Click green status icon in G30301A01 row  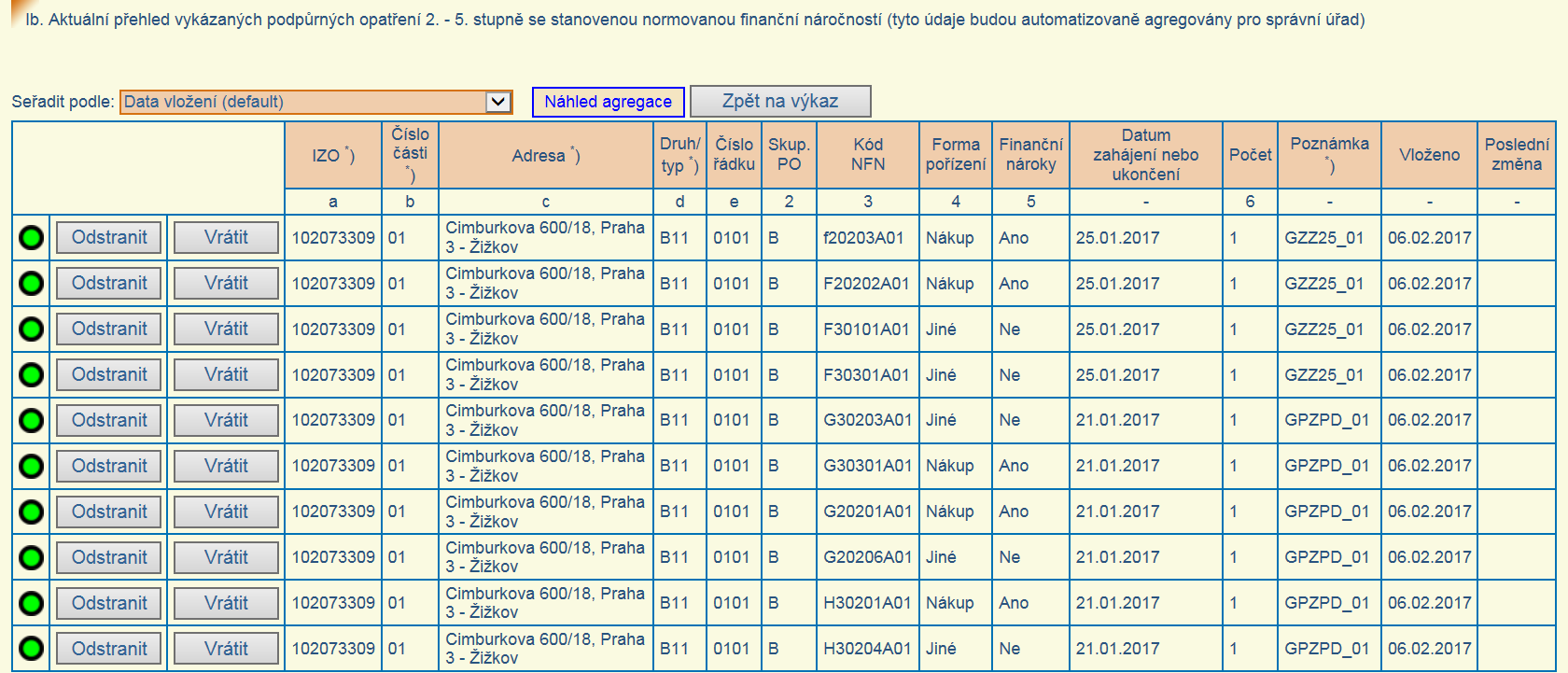pyautogui.click(x=31, y=467)
